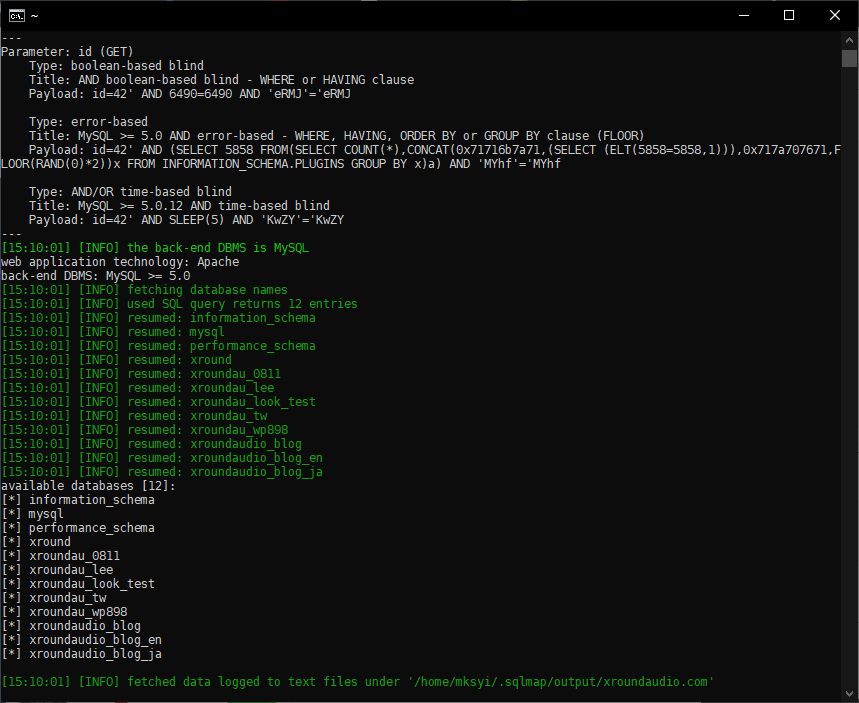Click '[*] xroundau_lee' list entry
This screenshot has height=703, width=859.
pos(57,570)
